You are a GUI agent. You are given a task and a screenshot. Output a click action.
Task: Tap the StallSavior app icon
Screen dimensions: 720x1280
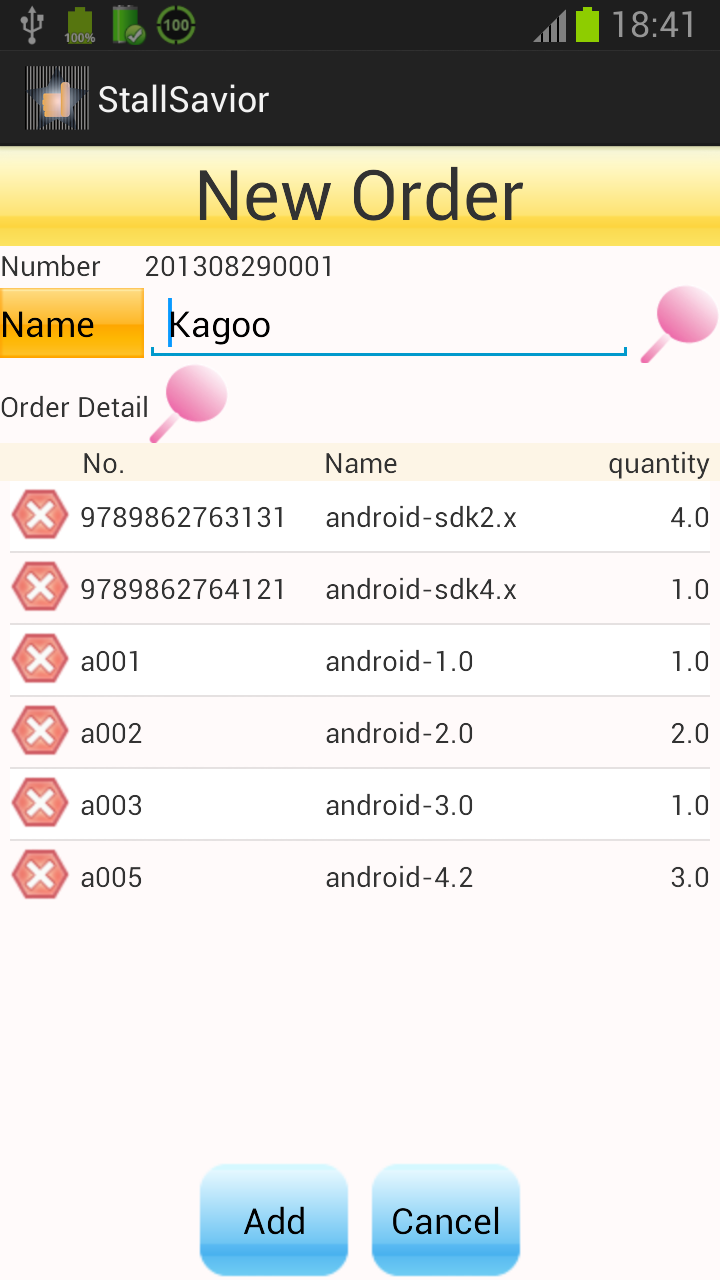(x=57, y=98)
